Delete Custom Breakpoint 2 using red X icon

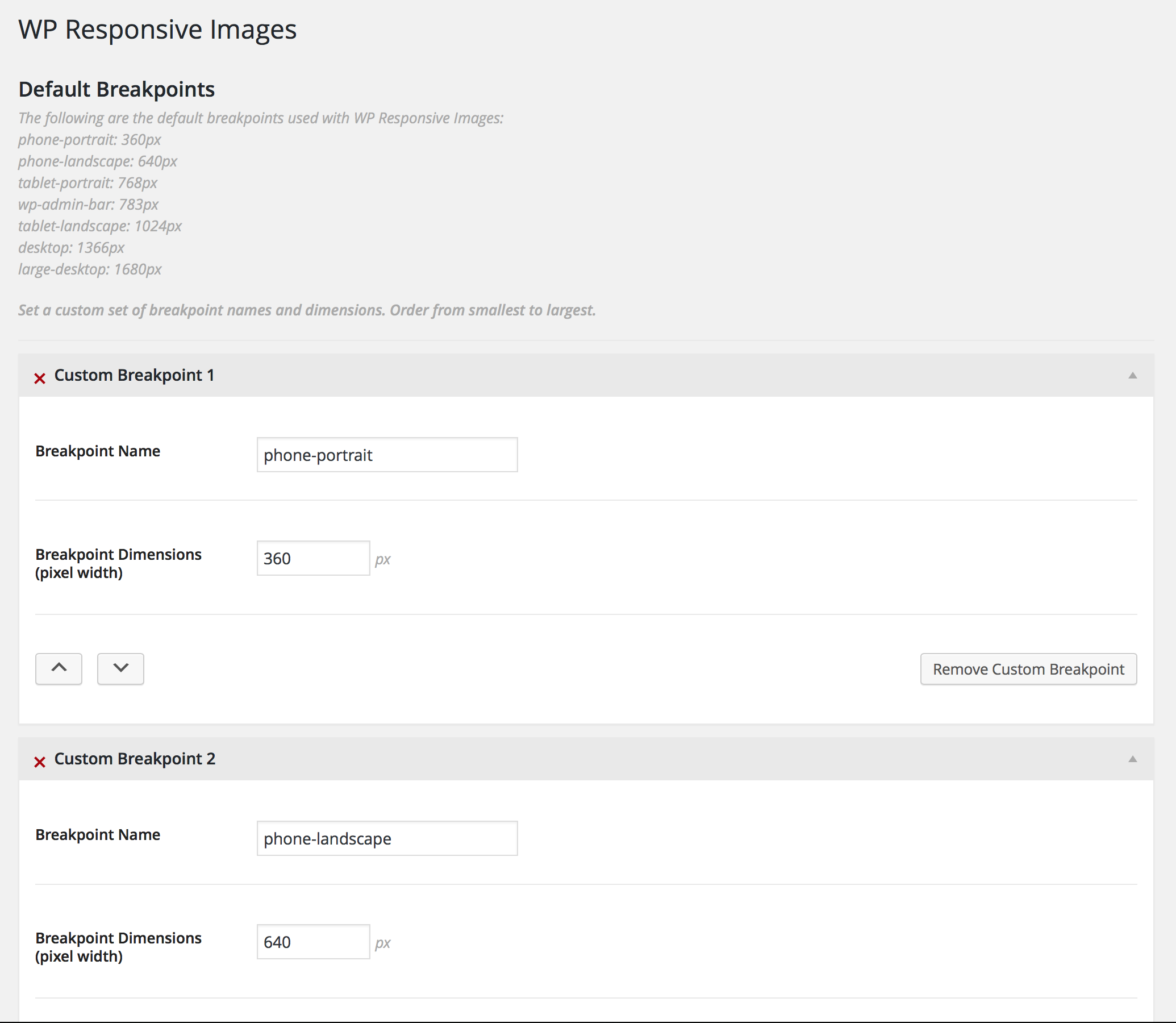pos(39,762)
